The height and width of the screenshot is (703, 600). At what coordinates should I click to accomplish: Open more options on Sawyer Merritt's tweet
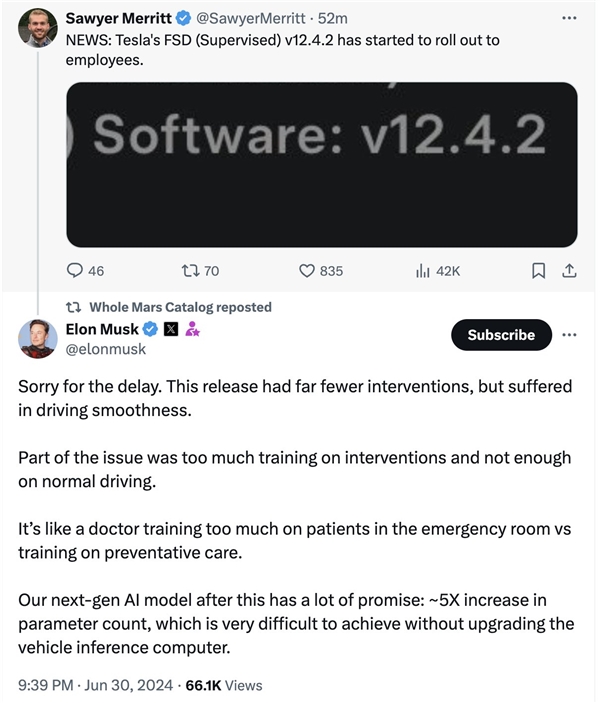569,18
